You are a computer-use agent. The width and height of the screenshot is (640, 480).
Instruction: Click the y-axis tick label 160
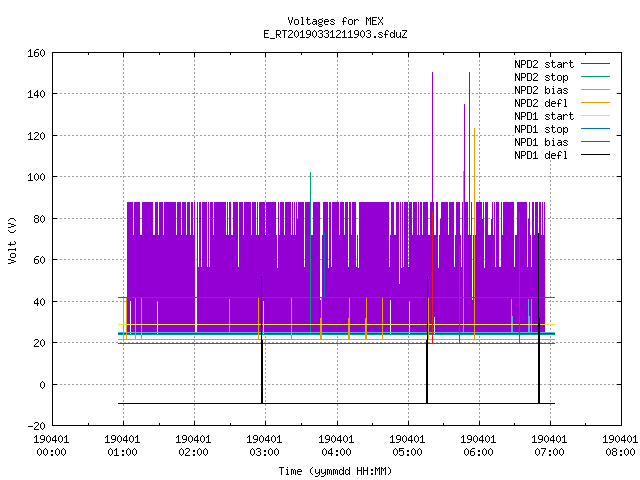(36, 53)
